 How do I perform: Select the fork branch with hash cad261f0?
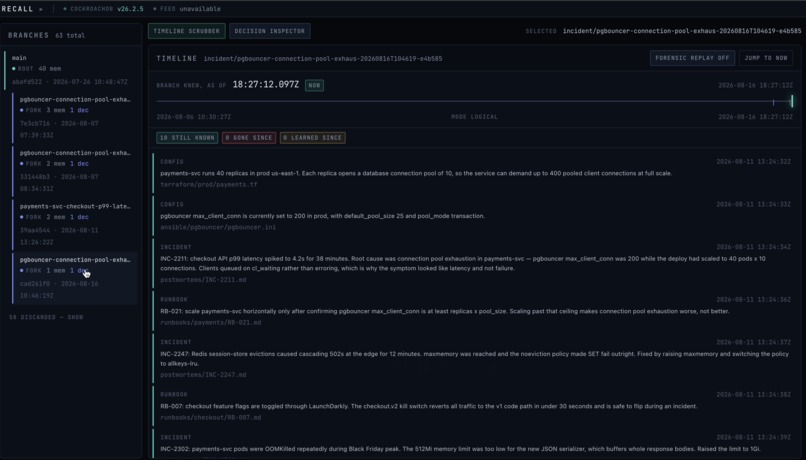75,278
